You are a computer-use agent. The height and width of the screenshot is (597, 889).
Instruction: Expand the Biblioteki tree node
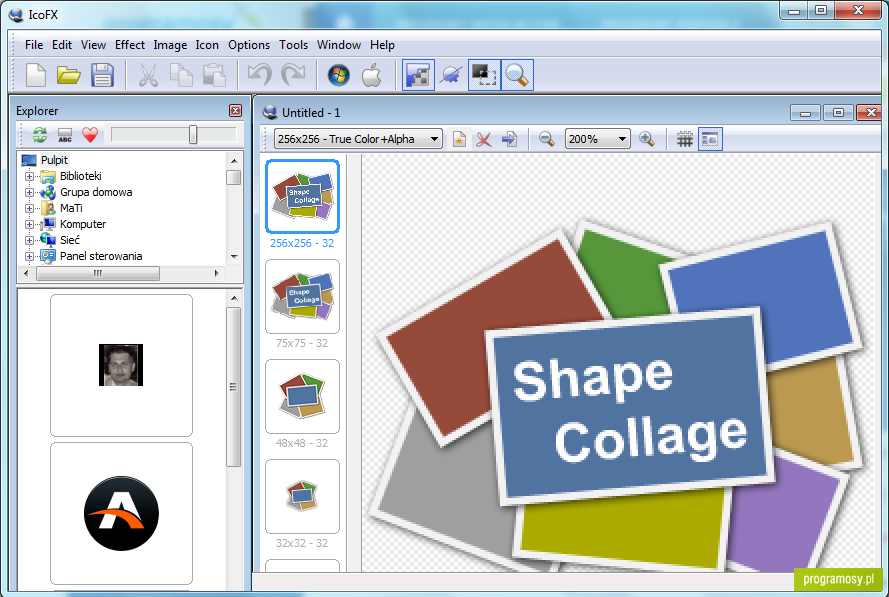point(29,176)
